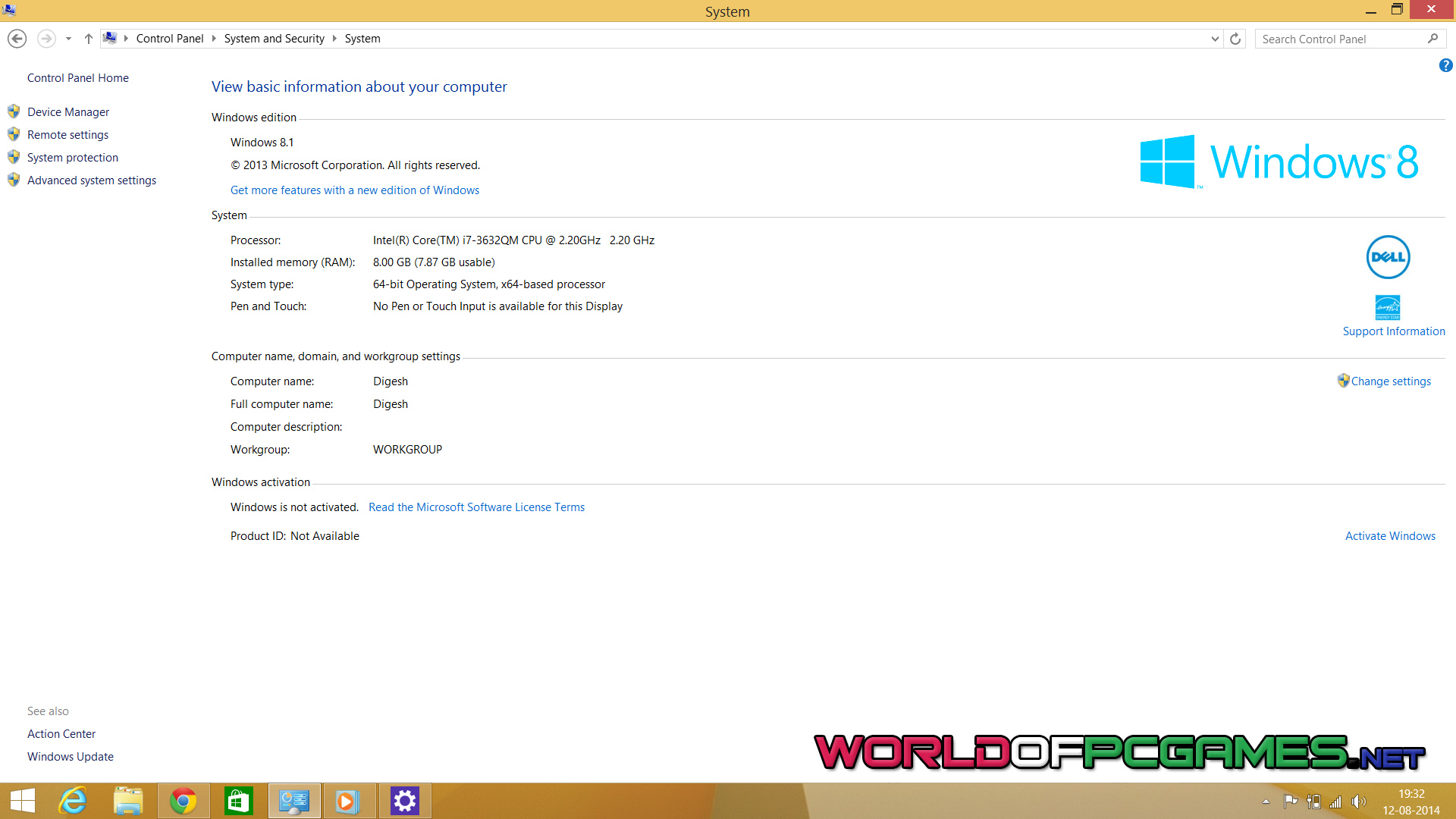The height and width of the screenshot is (819, 1456).
Task: Click the search magnifier icon
Action: [1432, 39]
